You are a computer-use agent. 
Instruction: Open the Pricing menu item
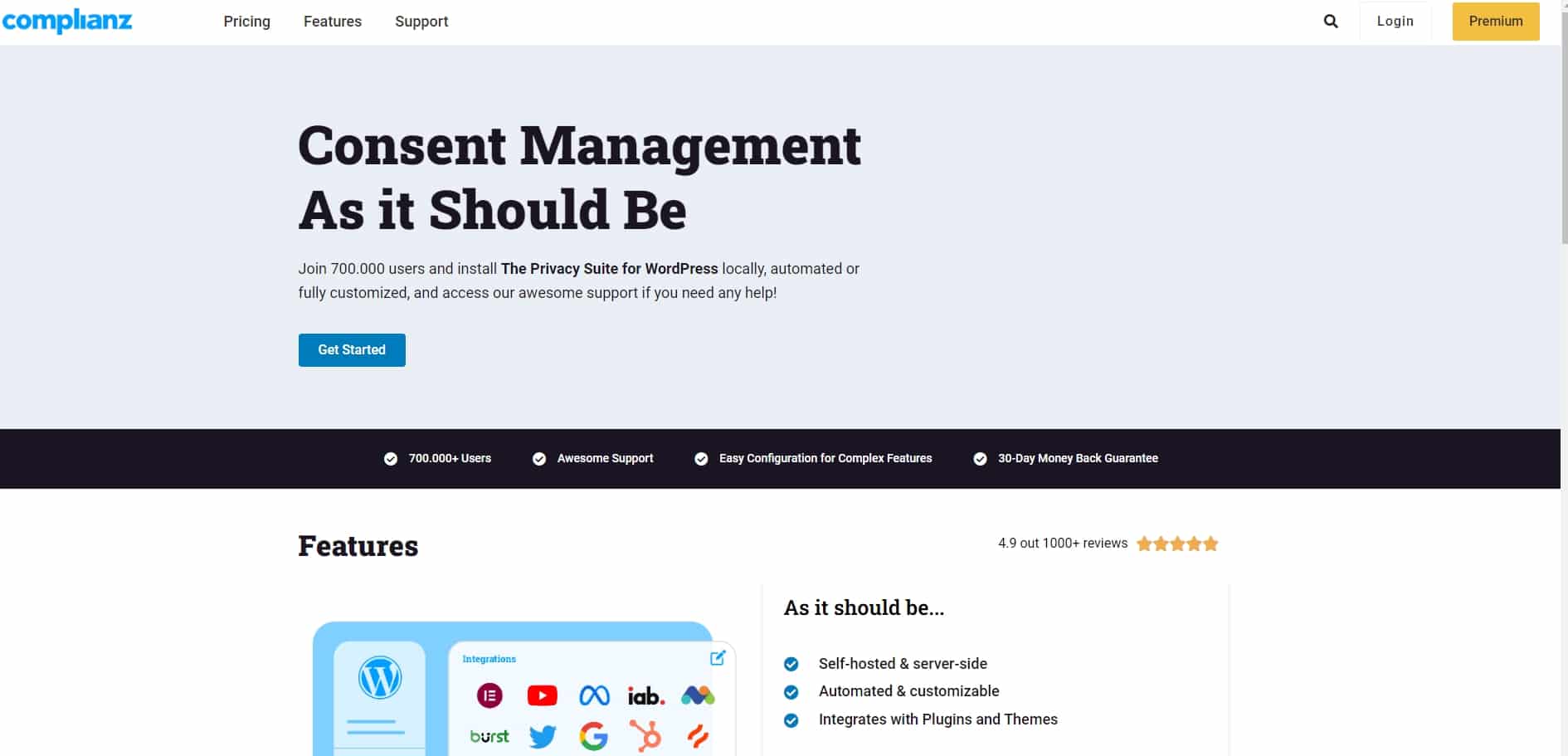point(247,22)
